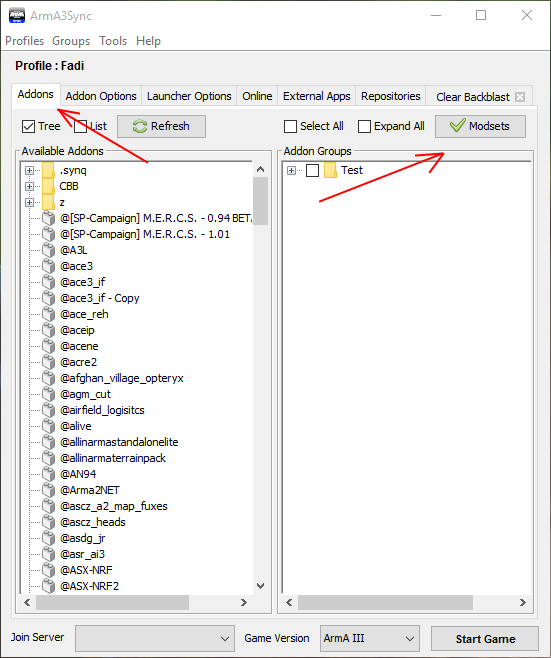Tick the checkbox for the Test group
Image resolution: width=551 pixels, height=658 pixels.
pyautogui.click(x=312, y=171)
